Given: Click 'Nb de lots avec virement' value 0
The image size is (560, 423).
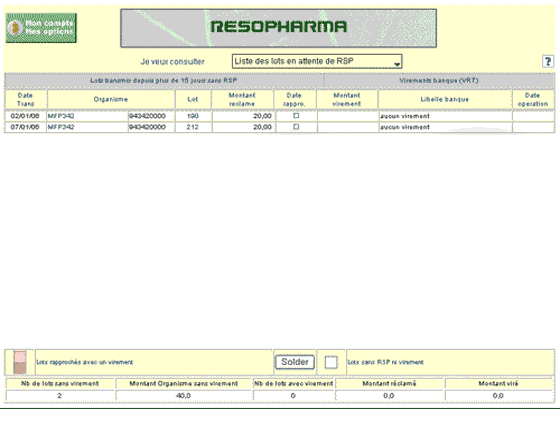Looking at the screenshot, I should coord(293,396).
